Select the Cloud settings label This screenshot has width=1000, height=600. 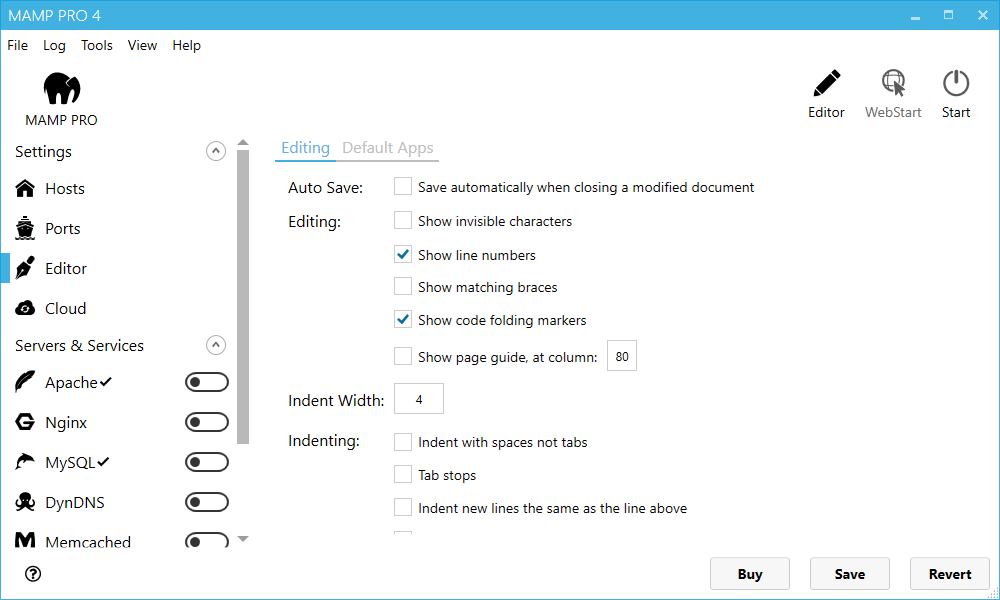point(66,309)
